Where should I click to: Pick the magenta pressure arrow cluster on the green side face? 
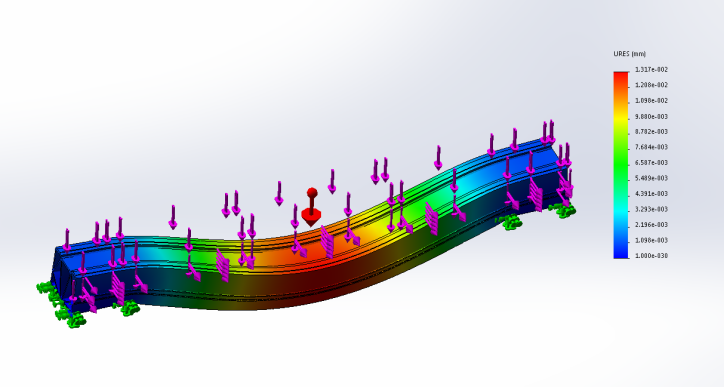[x=431, y=218]
